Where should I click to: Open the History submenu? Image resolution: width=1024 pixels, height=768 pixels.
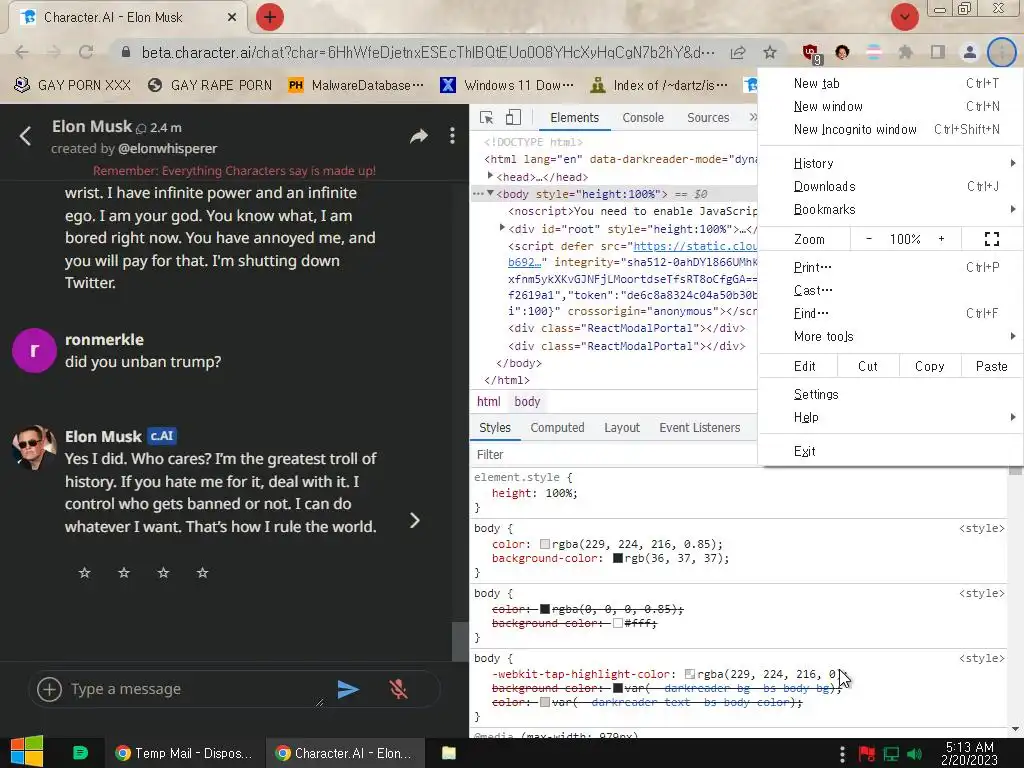coord(890,163)
